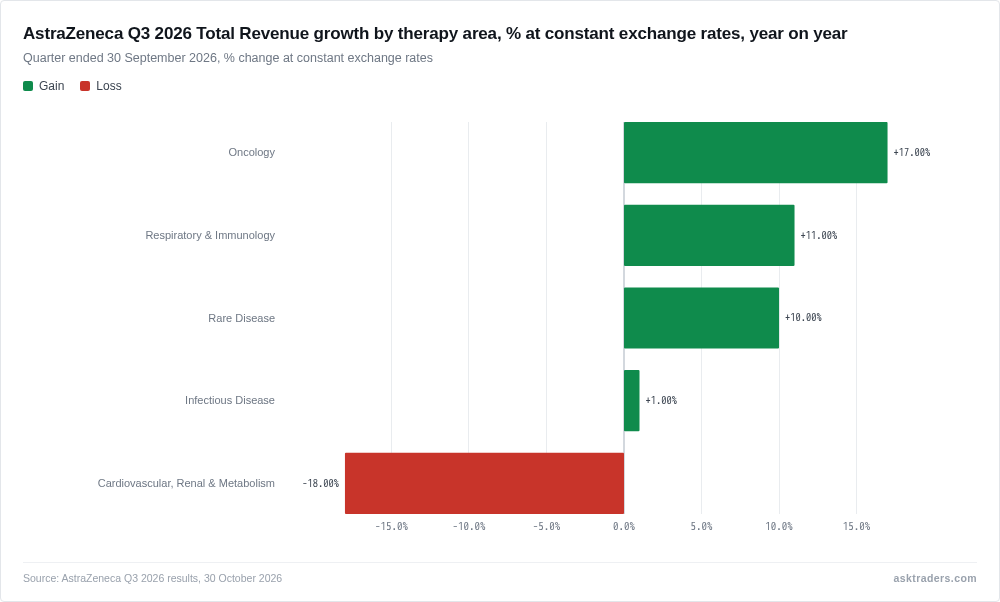Click the +1.00% value label

pyautogui.click(x=661, y=400)
